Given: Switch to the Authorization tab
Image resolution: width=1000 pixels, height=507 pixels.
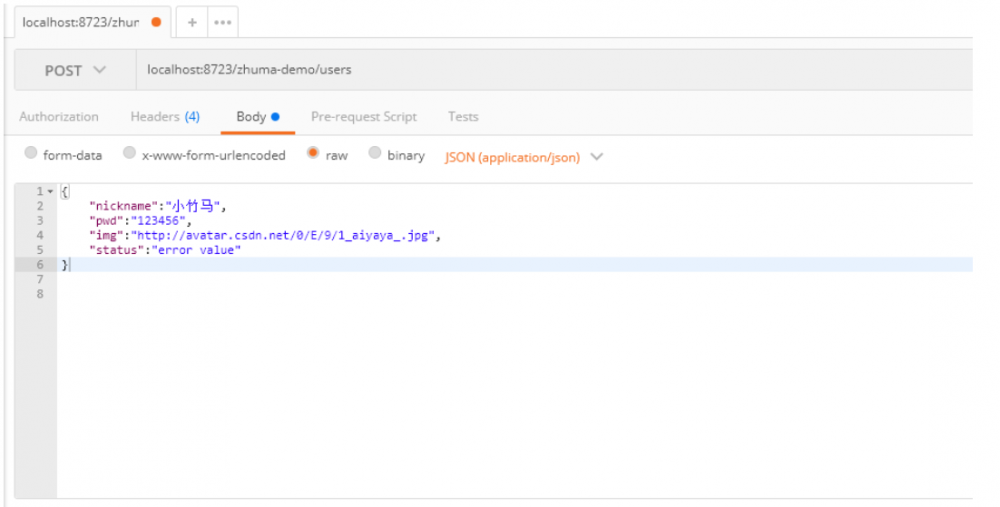Looking at the screenshot, I should pos(59,117).
